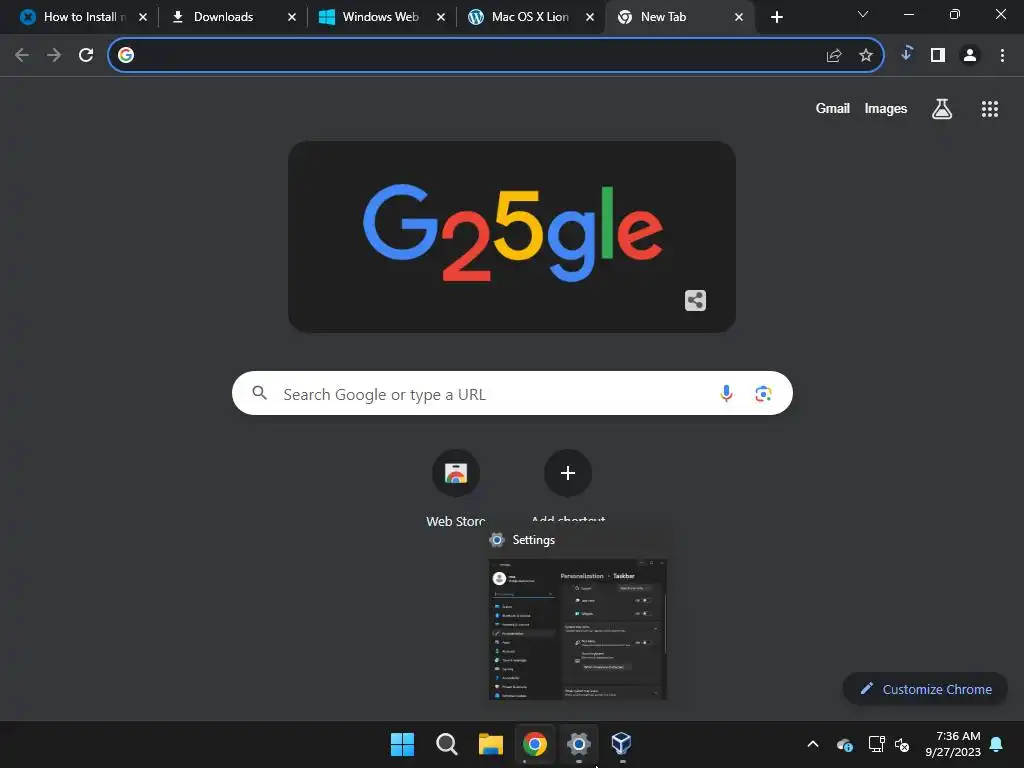Close the Mac OS X Lion tab
This screenshot has height=768, width=1024.
click(x=590, y=17)
